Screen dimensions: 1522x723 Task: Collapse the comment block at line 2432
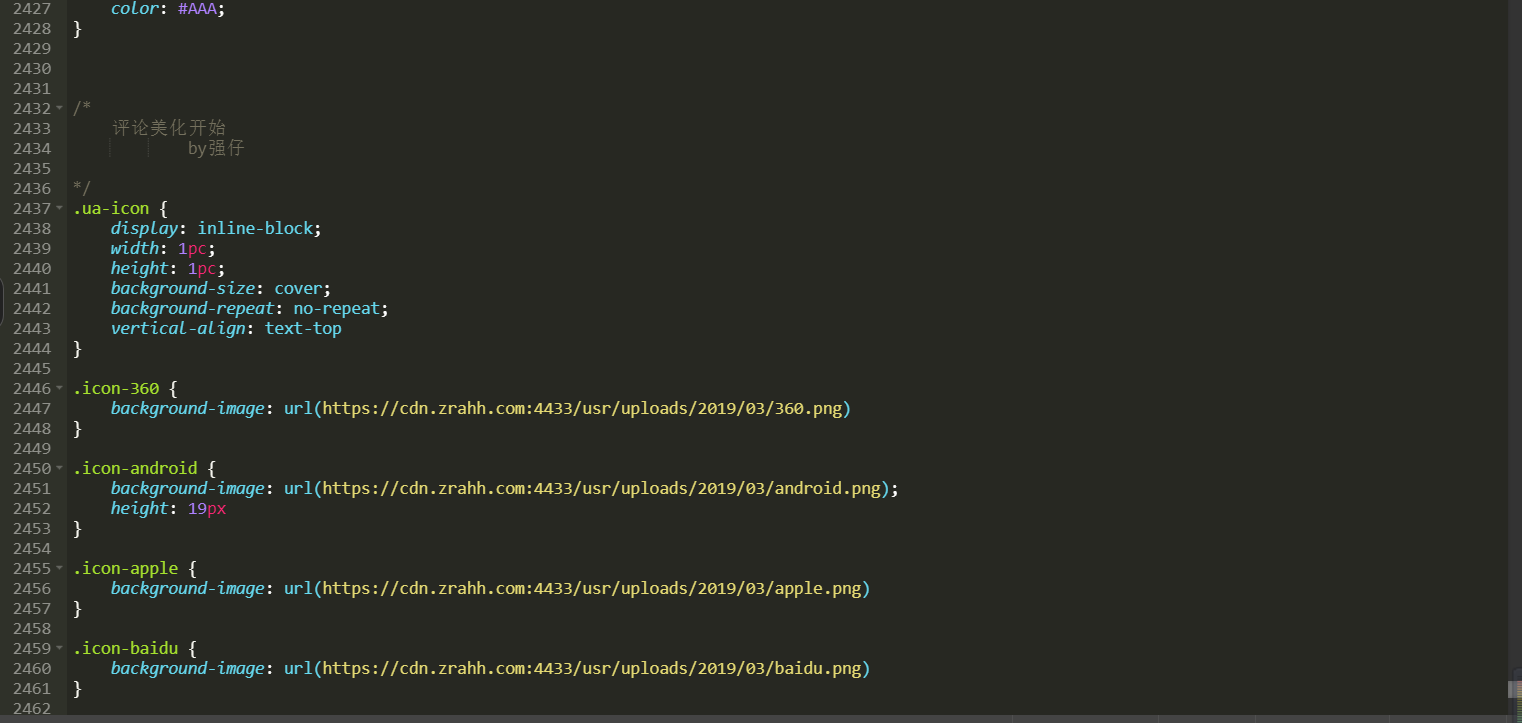(x=60, y=108)
